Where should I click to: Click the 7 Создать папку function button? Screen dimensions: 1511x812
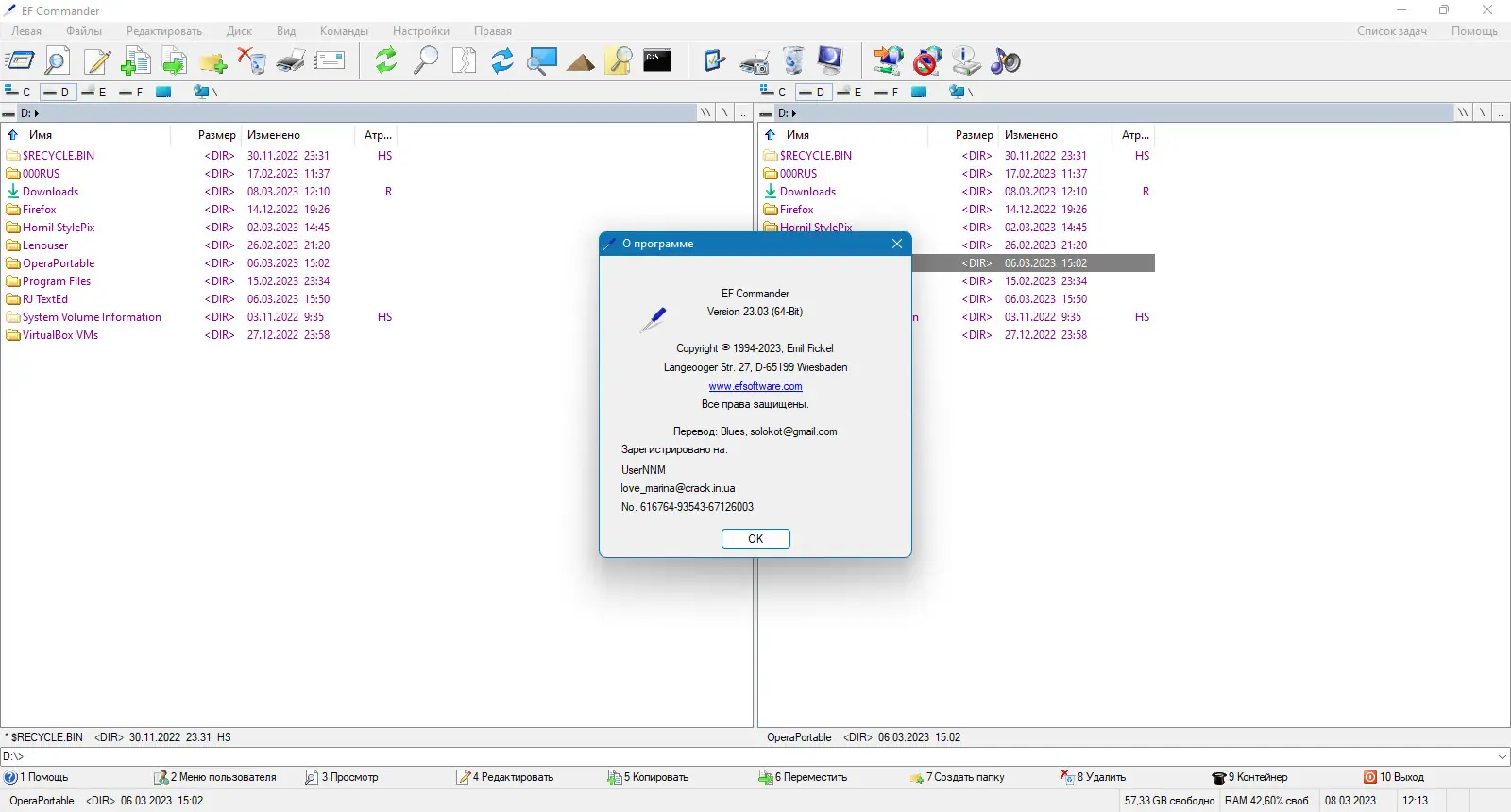point(957,777)
